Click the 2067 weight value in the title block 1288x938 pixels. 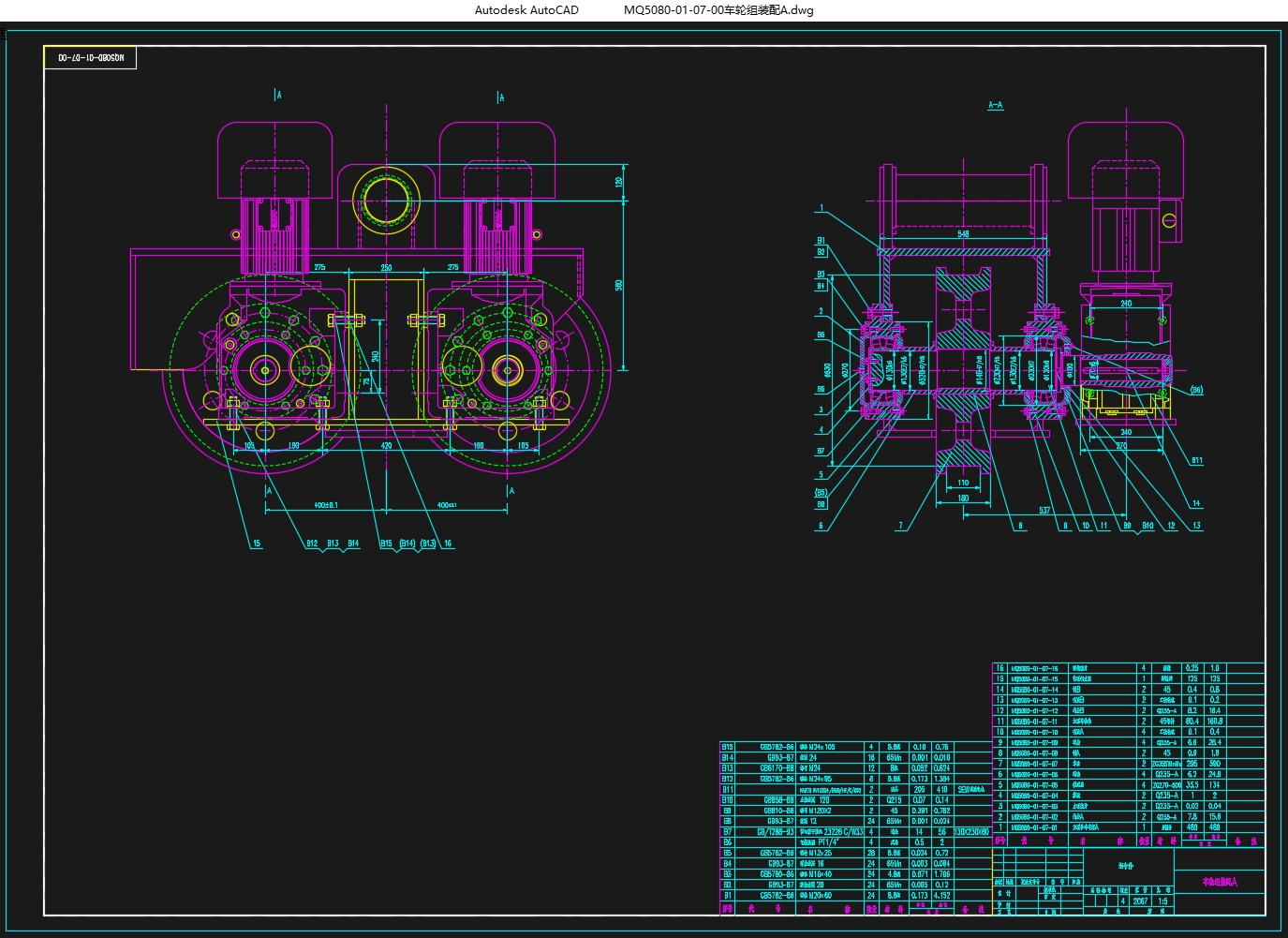pos(1140,901)
